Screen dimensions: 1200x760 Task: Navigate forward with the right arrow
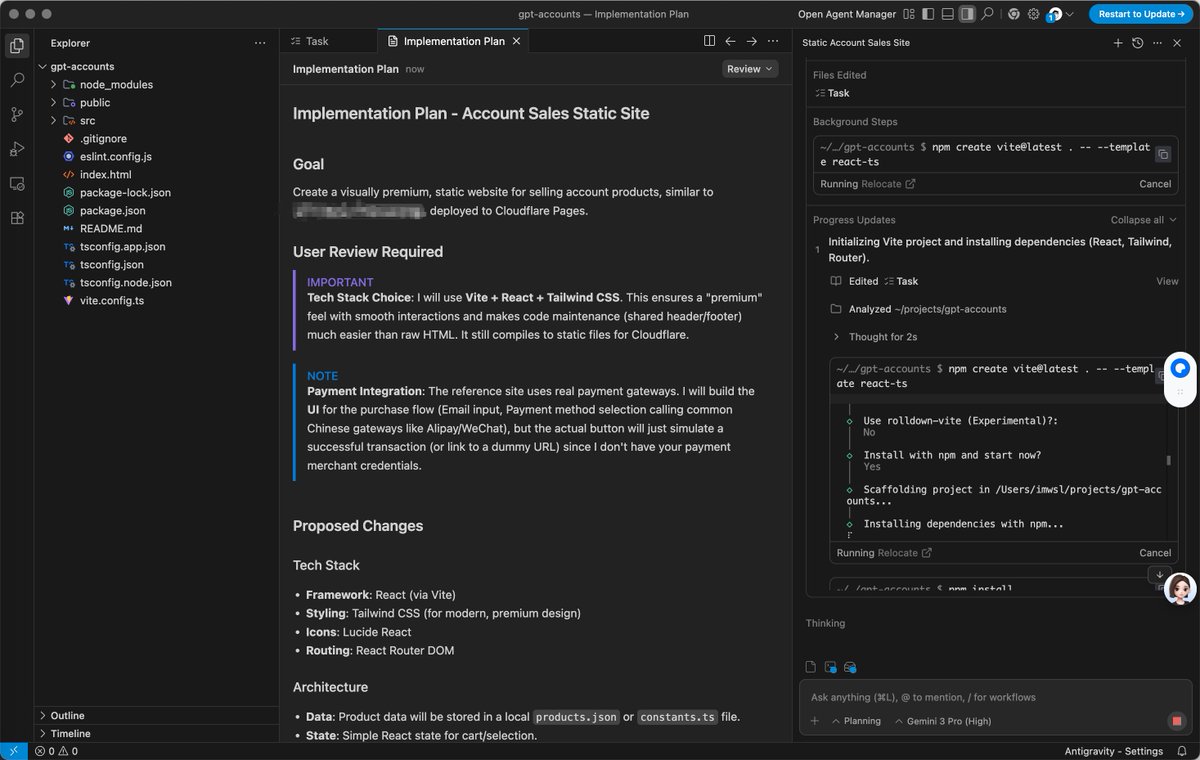coord(751,41)
